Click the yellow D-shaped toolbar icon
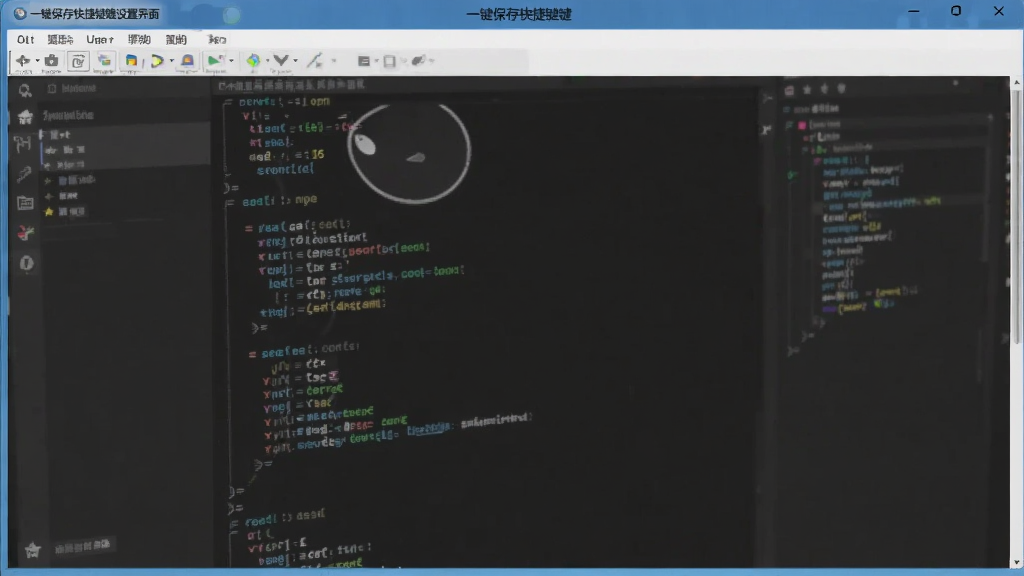This screenshot has height=576, width=1024. pyautogui.click(x=157, y=61)
